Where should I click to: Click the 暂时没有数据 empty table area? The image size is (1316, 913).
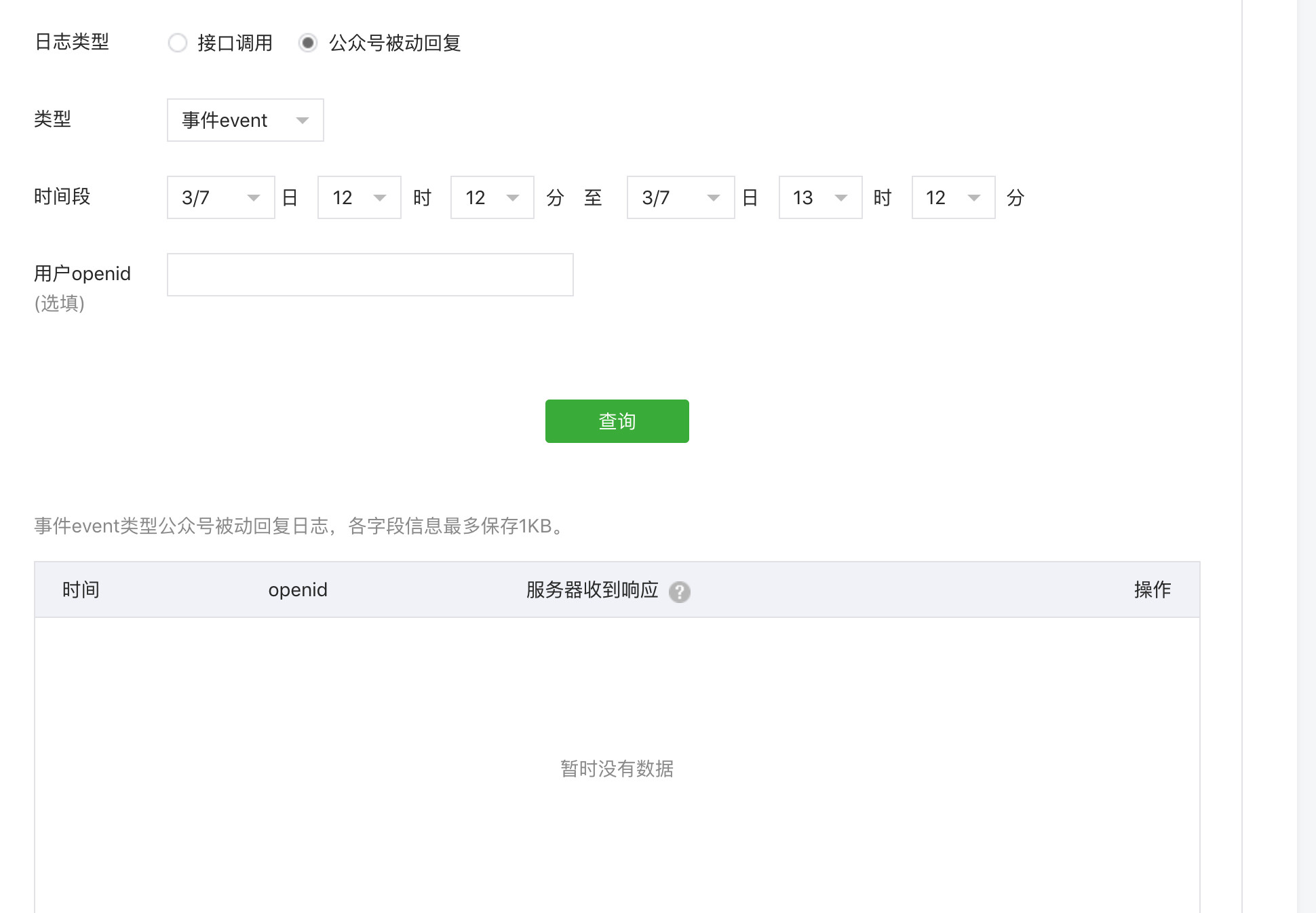[x=617, y=769]
